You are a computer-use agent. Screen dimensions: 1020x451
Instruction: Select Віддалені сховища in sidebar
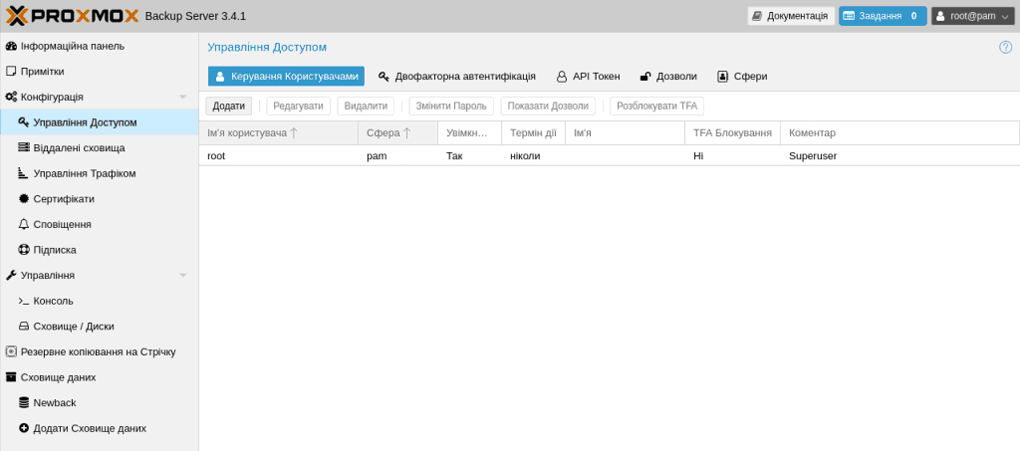pyautogui.click(x=79, y=148)
